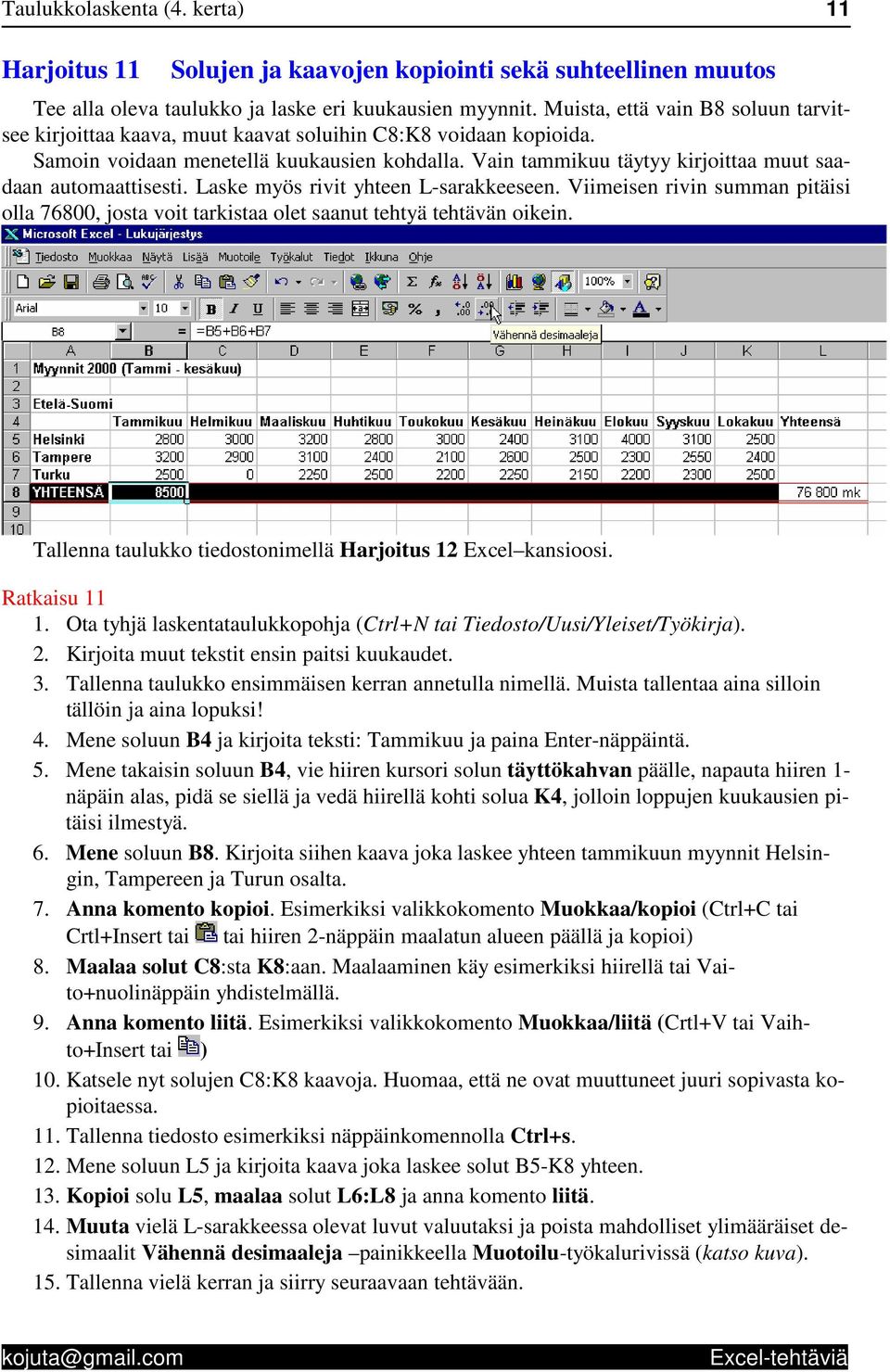This screenshot has width=890, height=1372.
Task: Click the Print icon in Excel toolbar
Action: (101, 282)
